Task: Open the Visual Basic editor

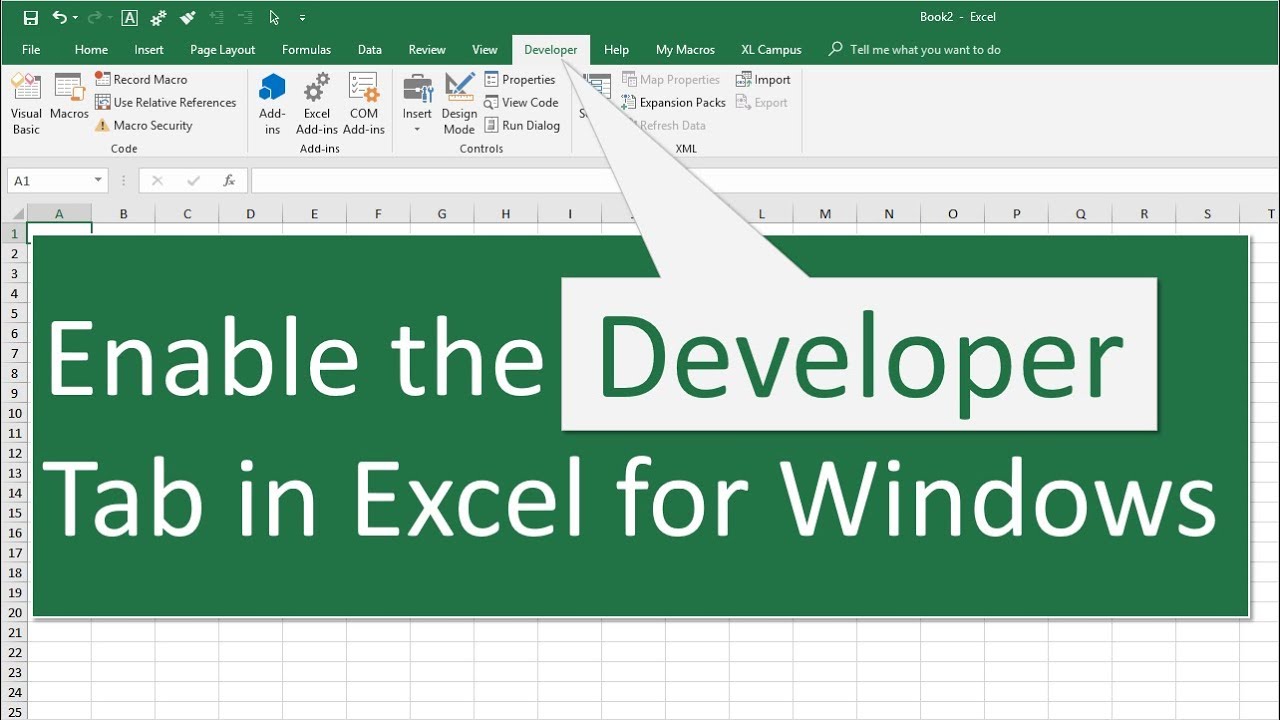Action: [26, 104]
